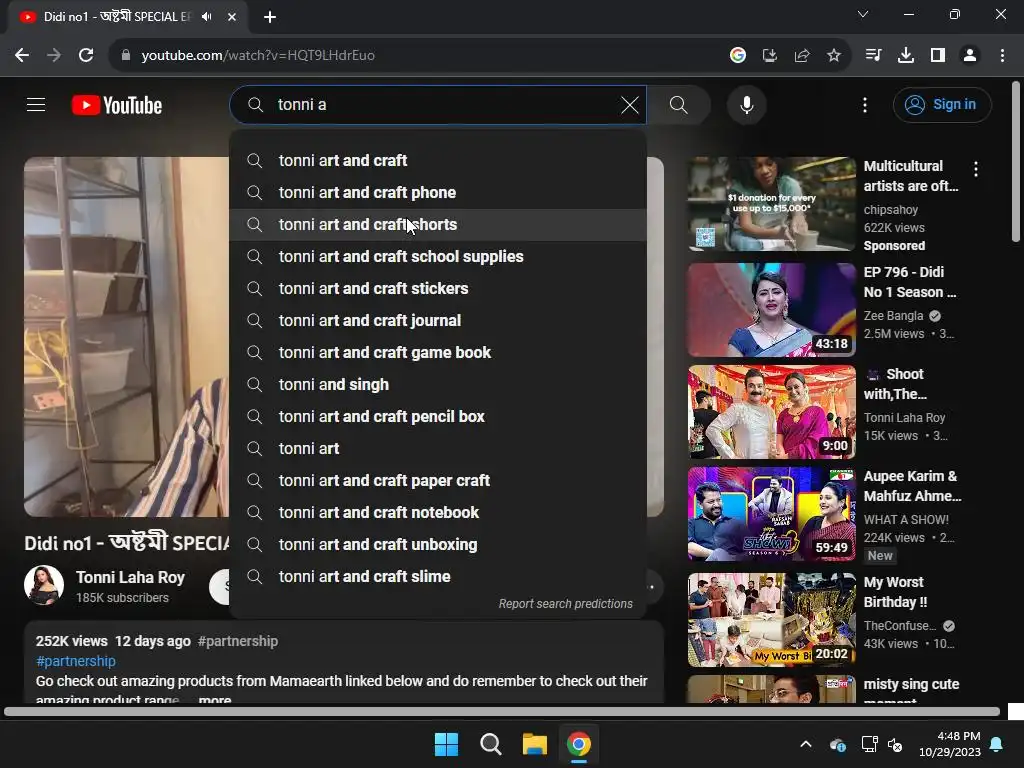Go to the YouTube home logo
The image size is (1024, 768).
117,105
